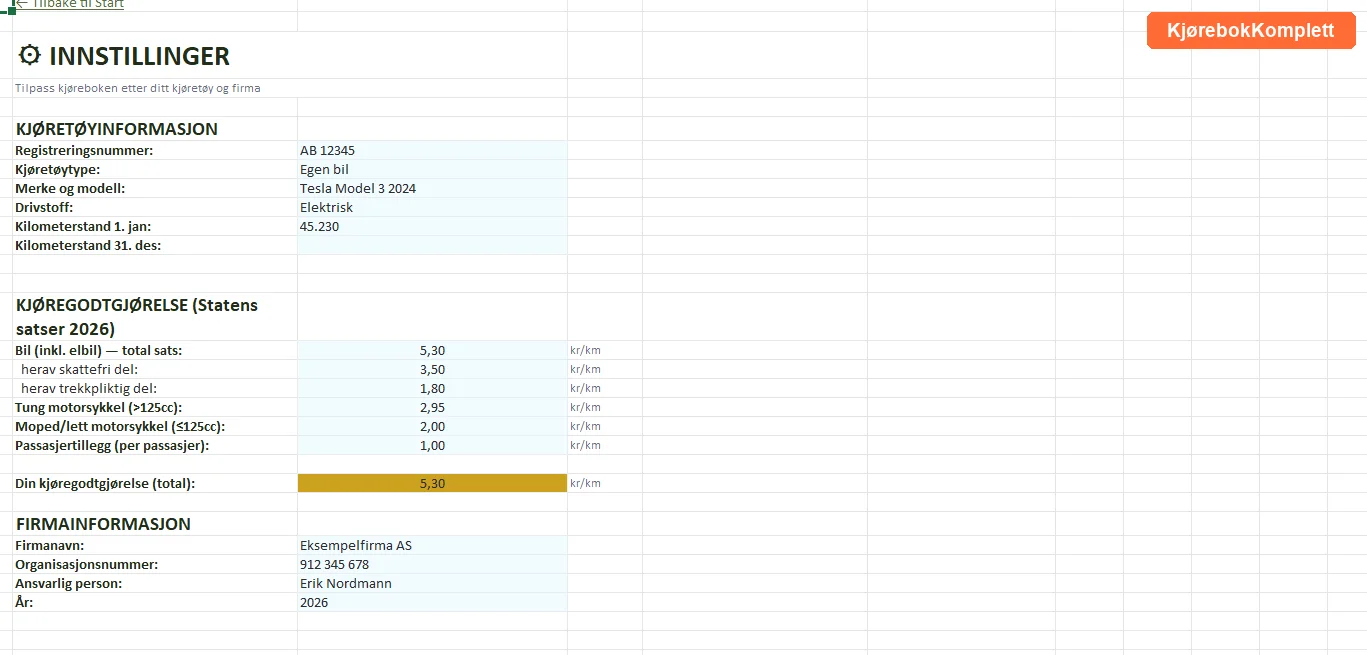1367x655 pixels.
Task: Click the 'Passasjertillegg (per passasjer):' label
Action: (112, 446)
